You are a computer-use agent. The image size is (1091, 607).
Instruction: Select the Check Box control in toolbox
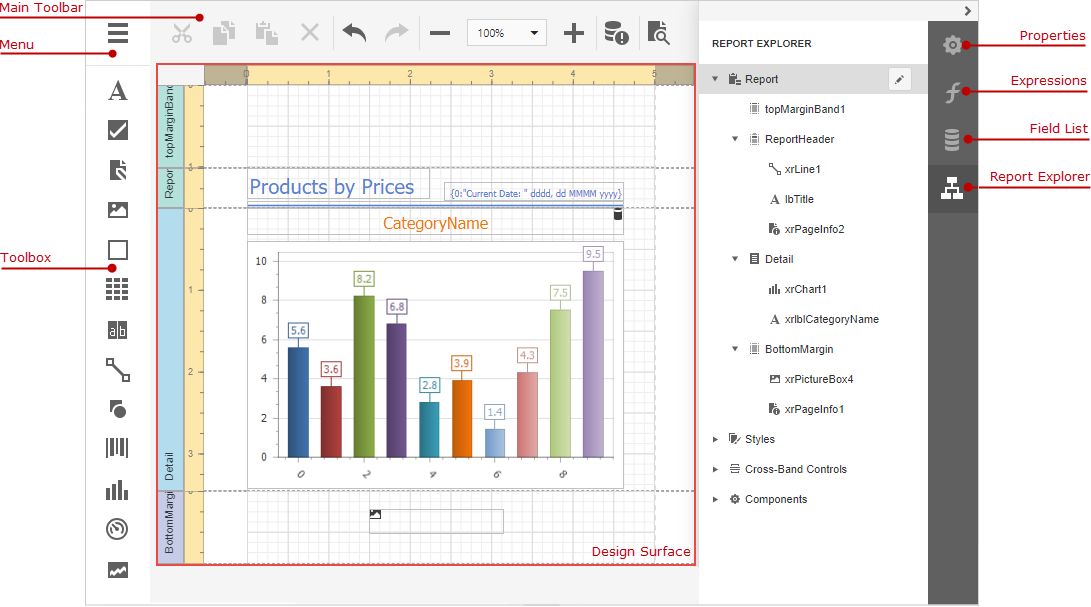click(118, 130)
